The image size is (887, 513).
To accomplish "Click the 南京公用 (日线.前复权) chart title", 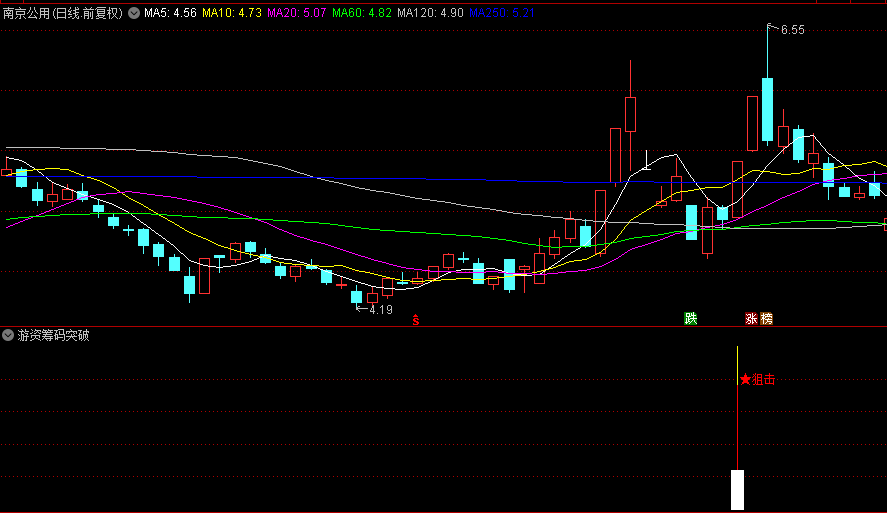I will click(x=62, y=12).
